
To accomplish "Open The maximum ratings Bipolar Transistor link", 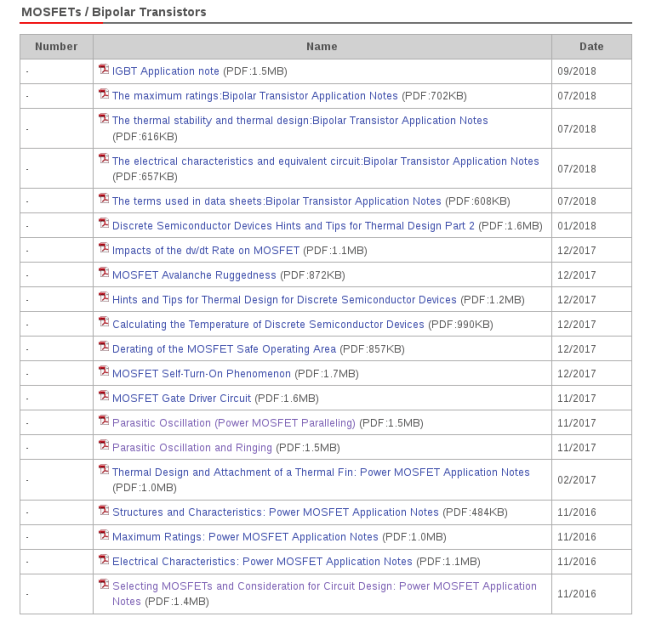I will pyautogui.click(x=254, y=96).
